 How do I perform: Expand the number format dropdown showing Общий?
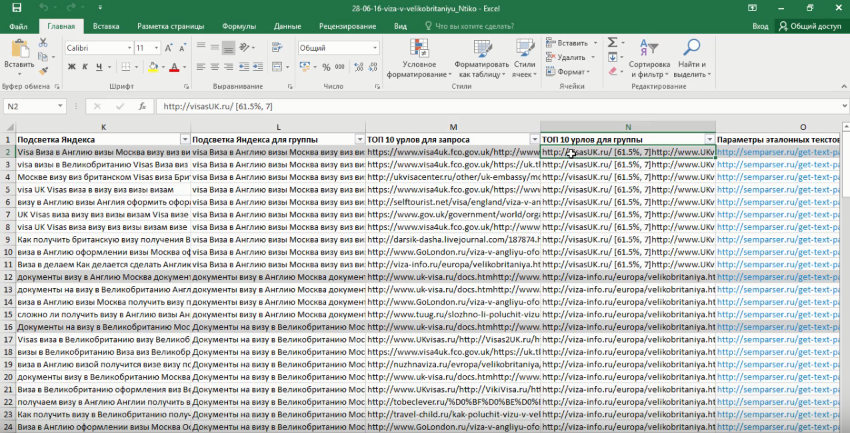(x=374, y=48)
